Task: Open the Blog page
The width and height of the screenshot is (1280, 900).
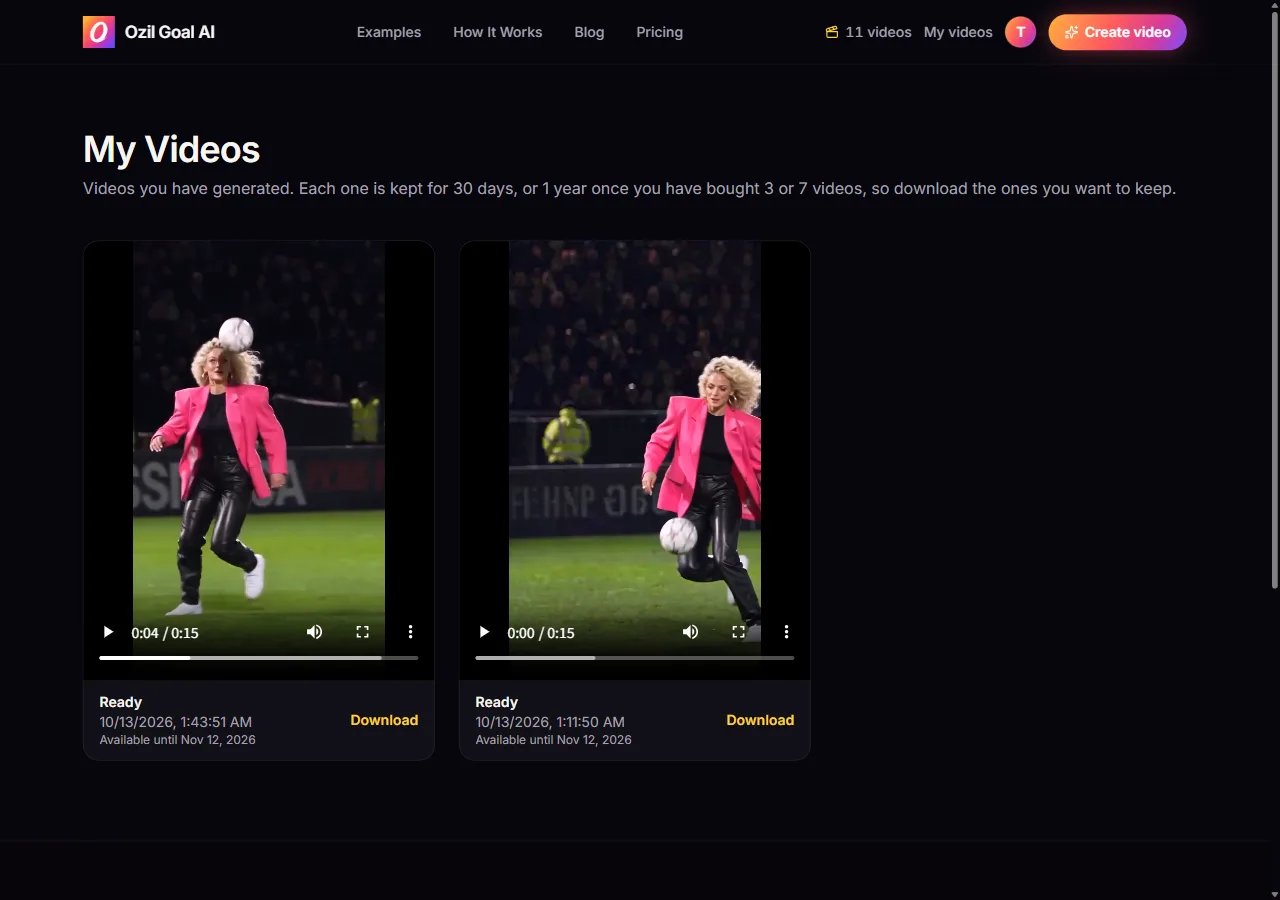Action: pos(589,32)
